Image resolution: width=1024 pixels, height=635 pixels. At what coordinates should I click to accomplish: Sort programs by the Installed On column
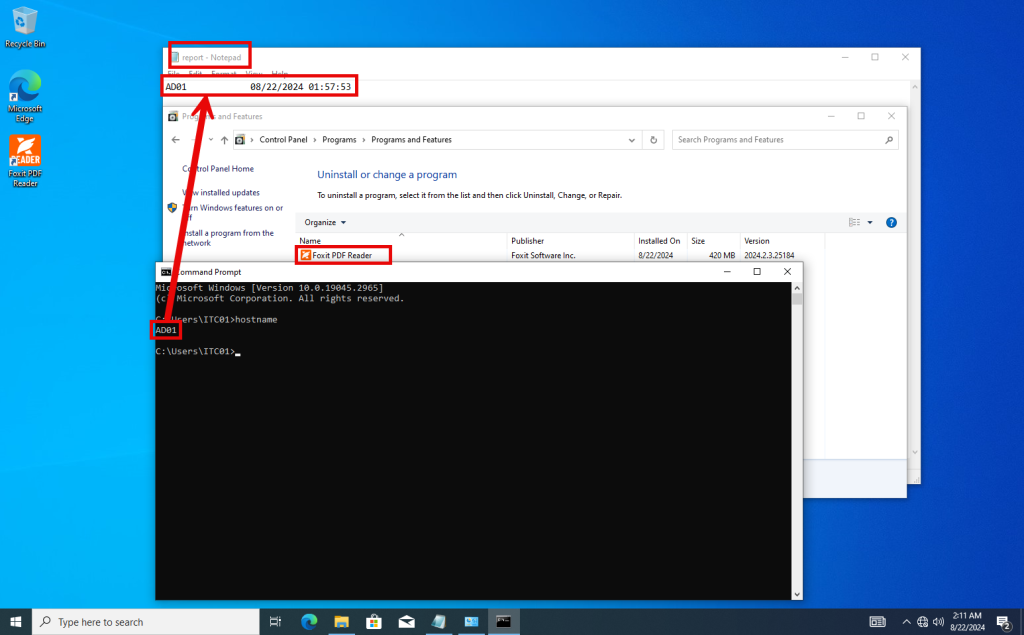click(x=659, y=240)
